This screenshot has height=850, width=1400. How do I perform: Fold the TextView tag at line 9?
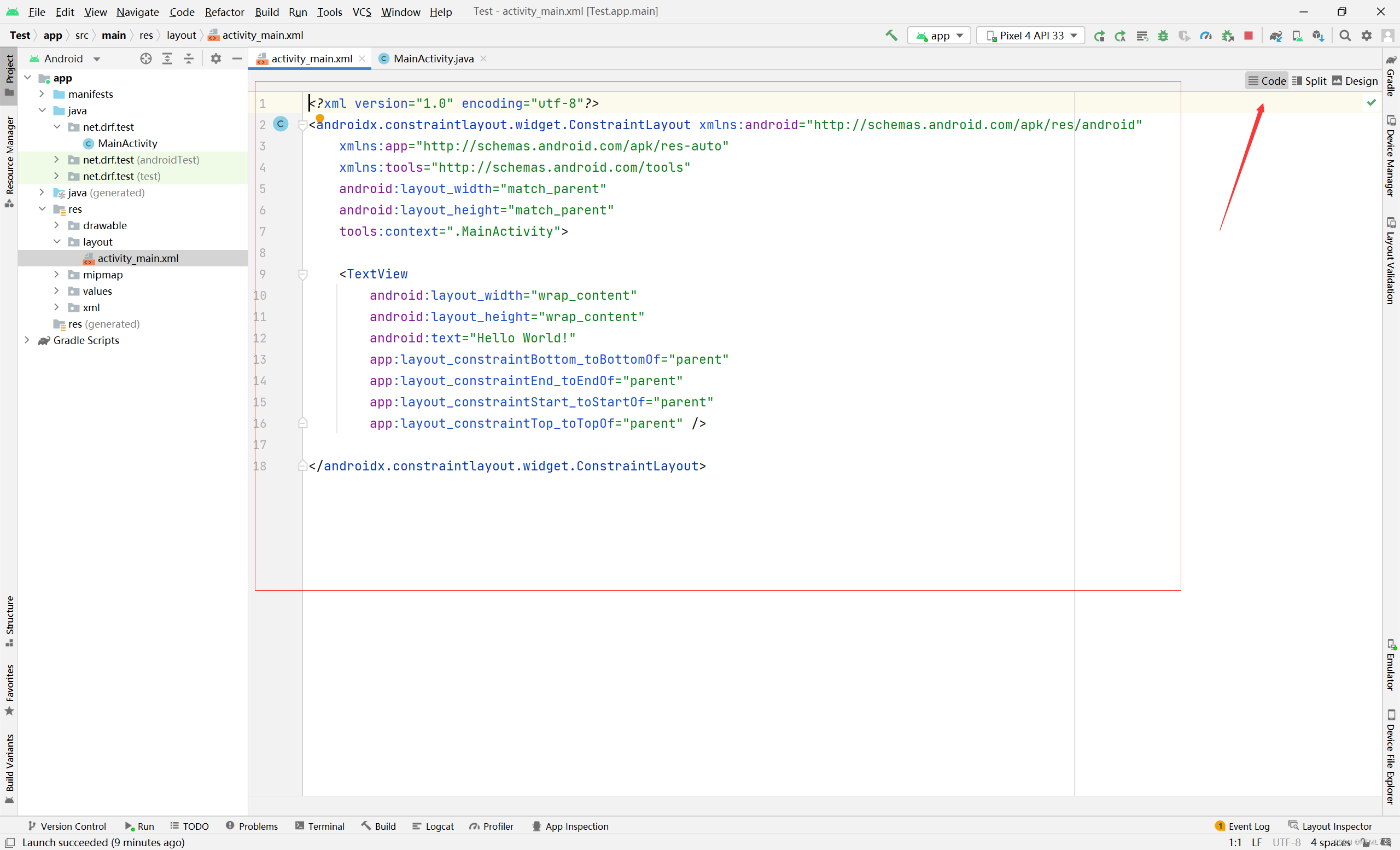point(303,275)
